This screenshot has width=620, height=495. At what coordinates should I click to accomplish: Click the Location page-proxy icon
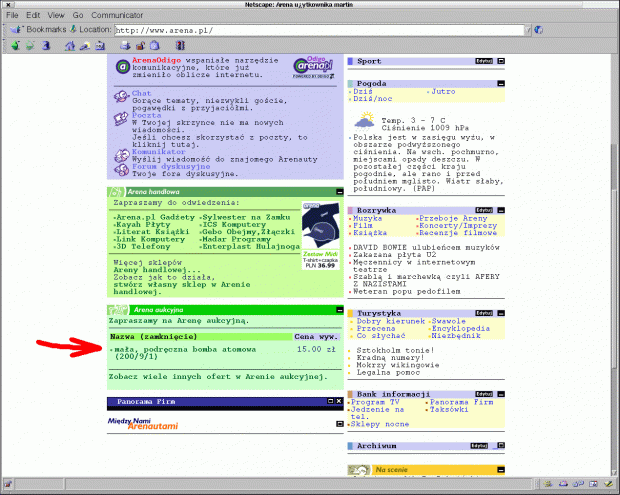(x=73, y=29)
